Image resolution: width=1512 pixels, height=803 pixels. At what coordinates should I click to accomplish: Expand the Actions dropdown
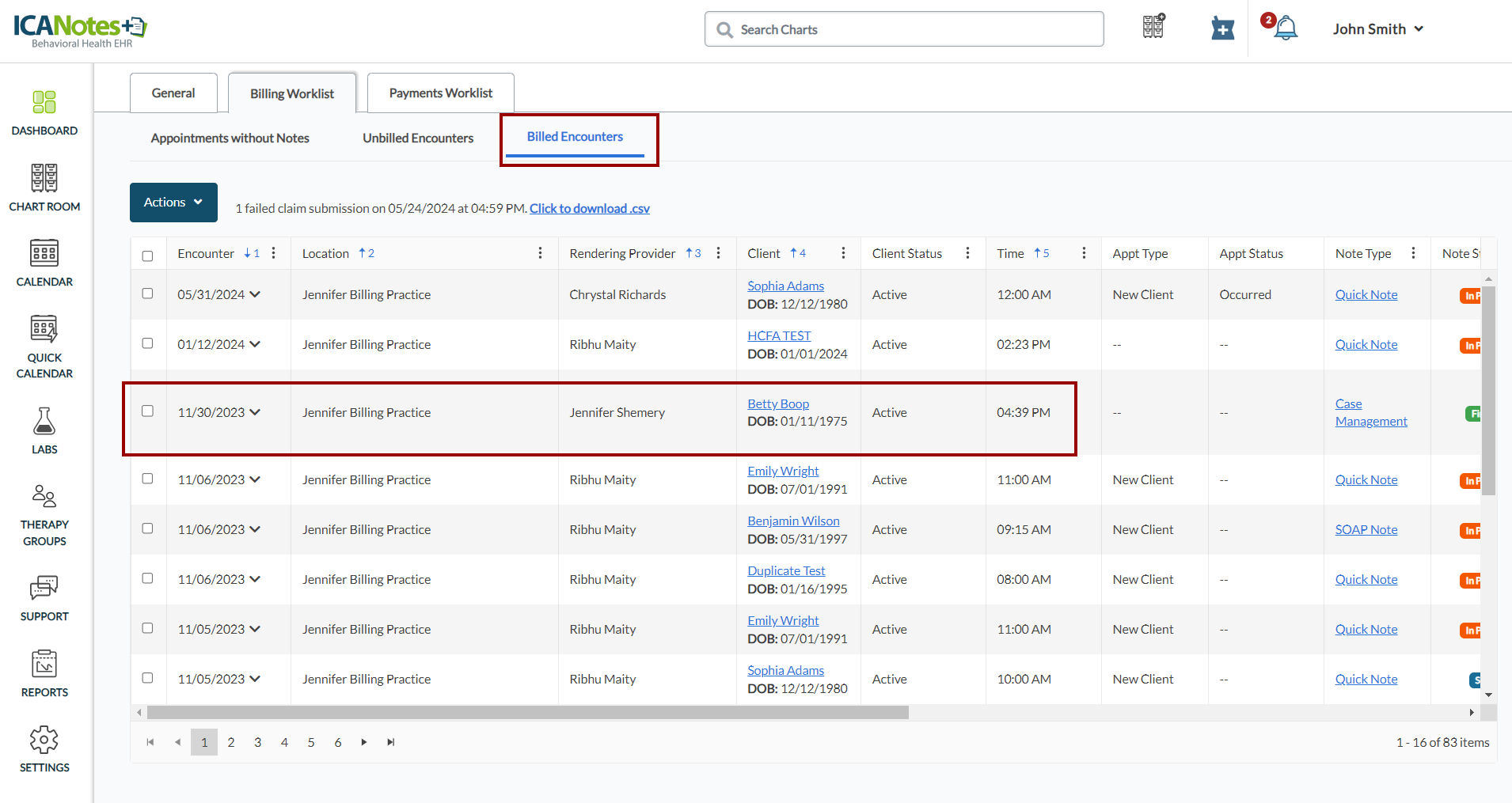[x=173, y=203]
